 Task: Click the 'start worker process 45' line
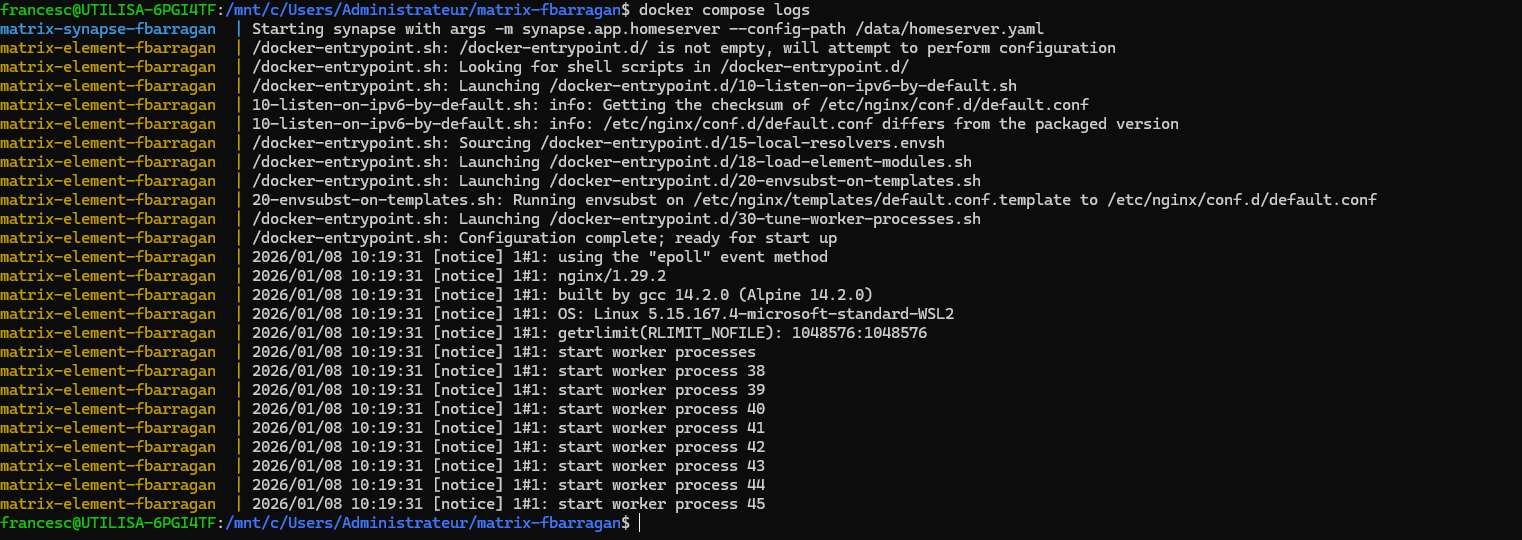[x=508, y=504]
